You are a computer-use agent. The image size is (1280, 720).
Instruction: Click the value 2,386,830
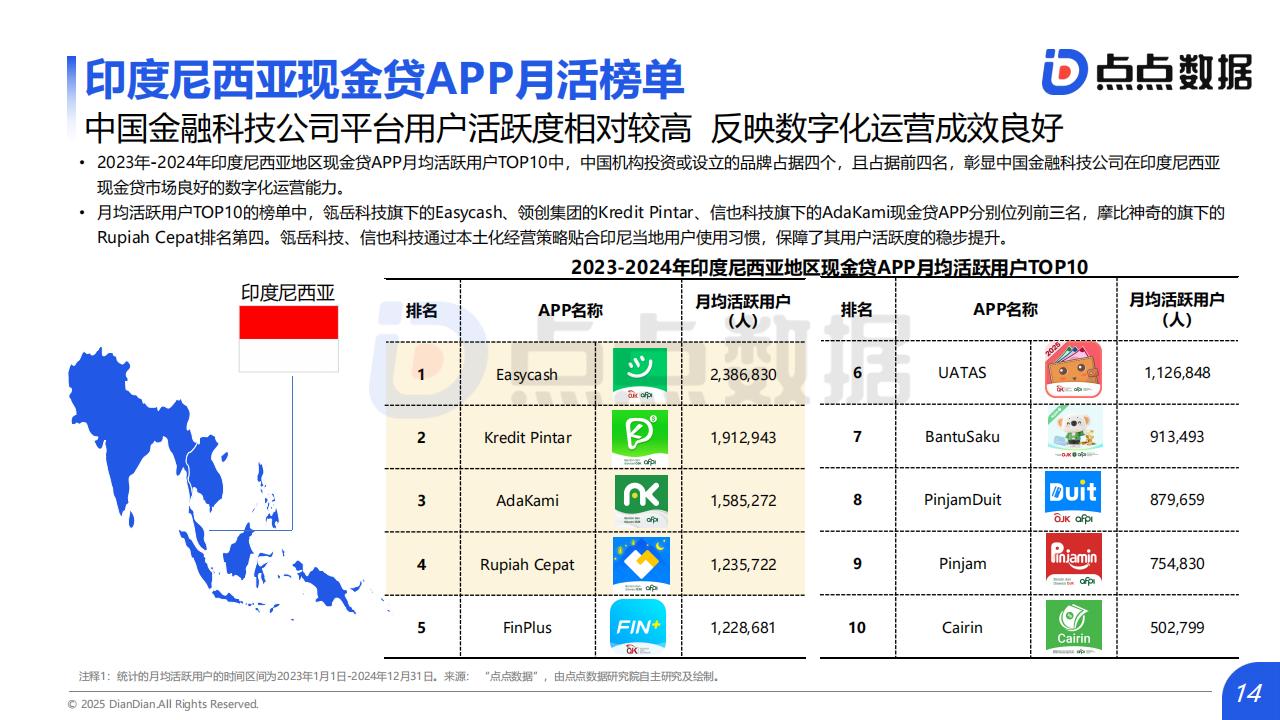743,375
